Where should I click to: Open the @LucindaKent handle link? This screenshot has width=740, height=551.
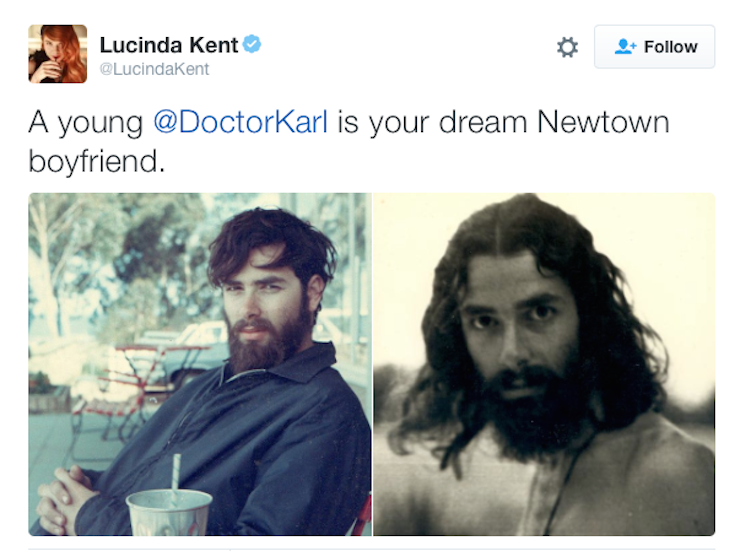click(154, 69)
